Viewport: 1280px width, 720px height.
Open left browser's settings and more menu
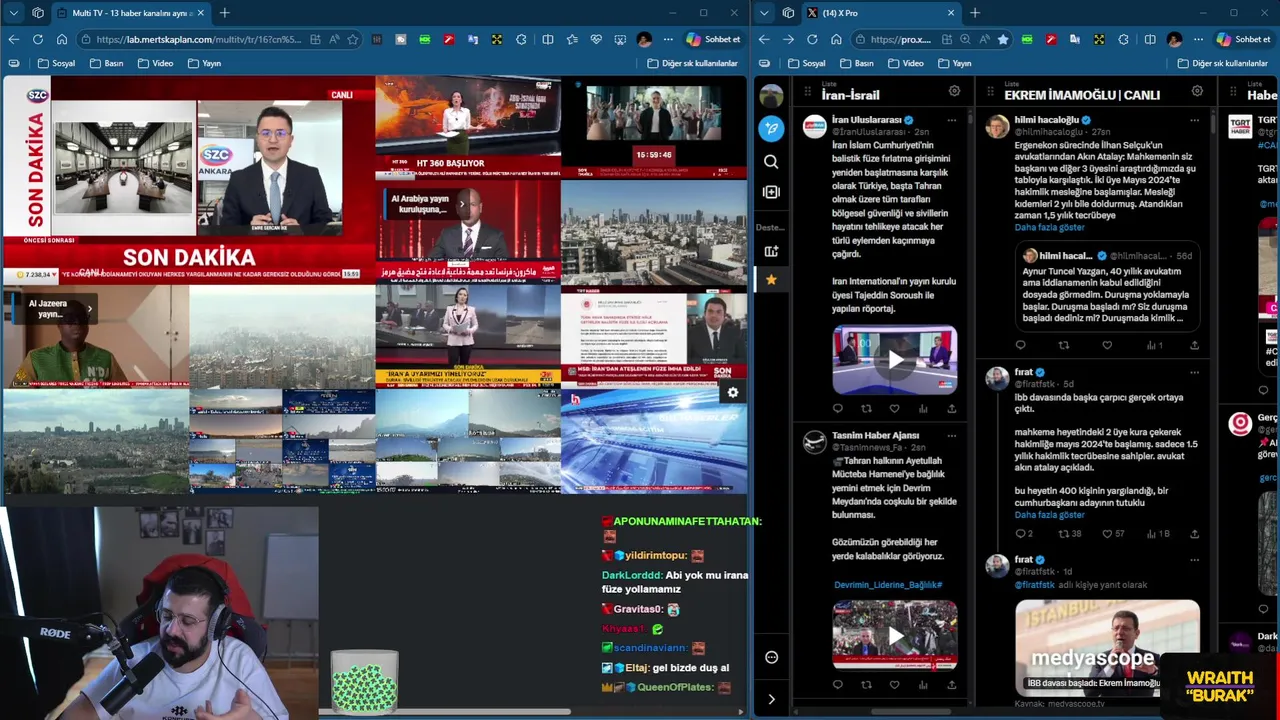pos(668,39)
